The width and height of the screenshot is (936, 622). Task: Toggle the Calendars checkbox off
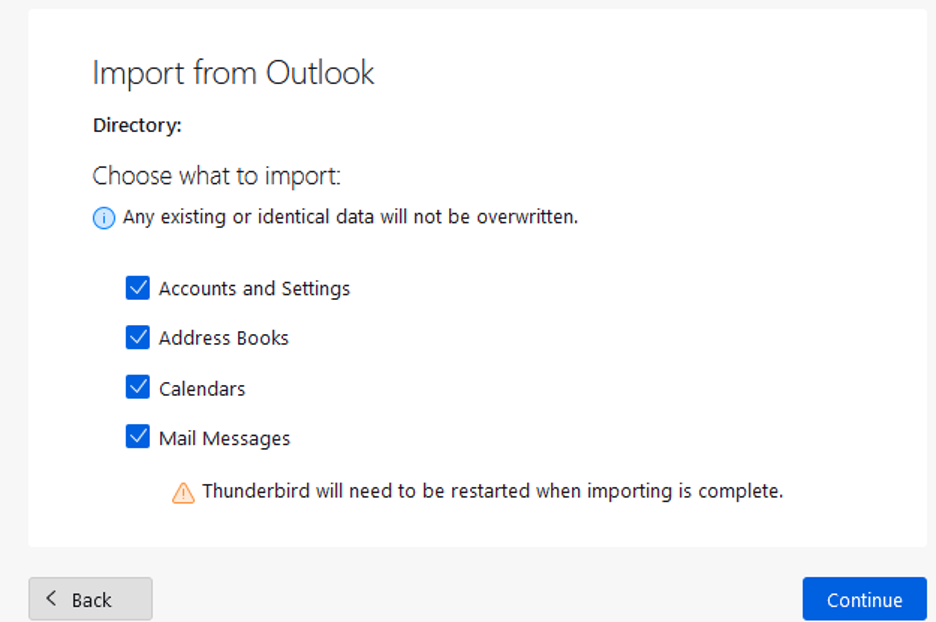click(x=138, y=388)
